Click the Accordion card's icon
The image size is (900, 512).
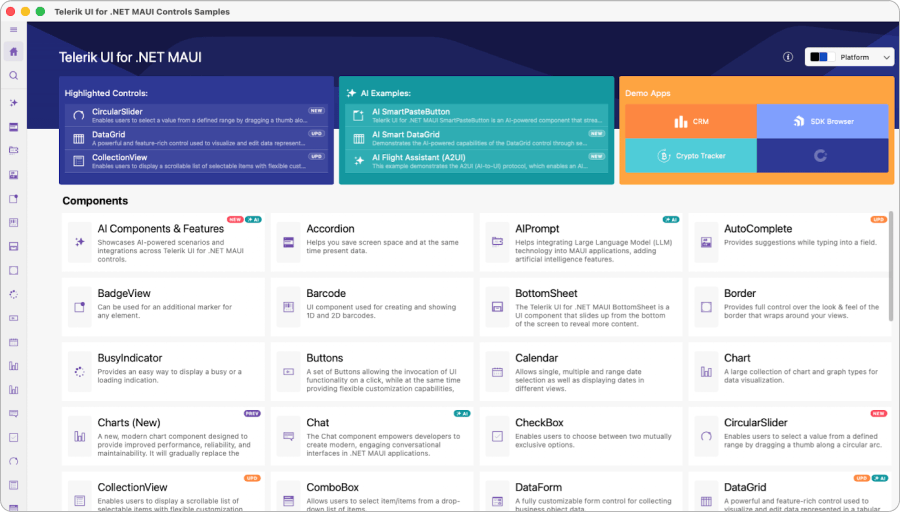tap(289, 242)
